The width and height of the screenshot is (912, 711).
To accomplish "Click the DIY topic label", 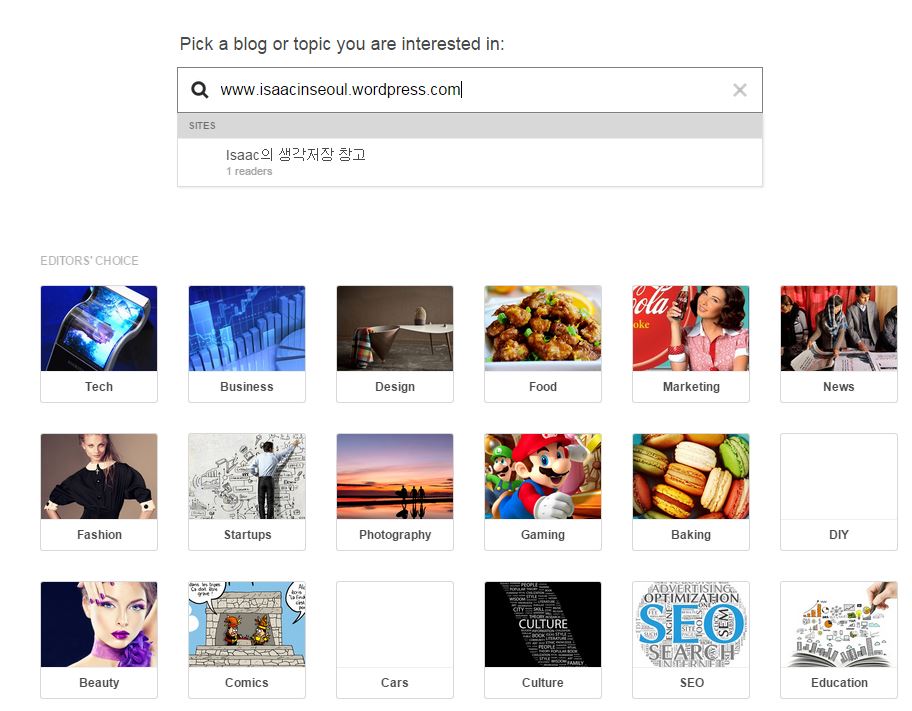I will pyautogui.click(x=839, y=535).
